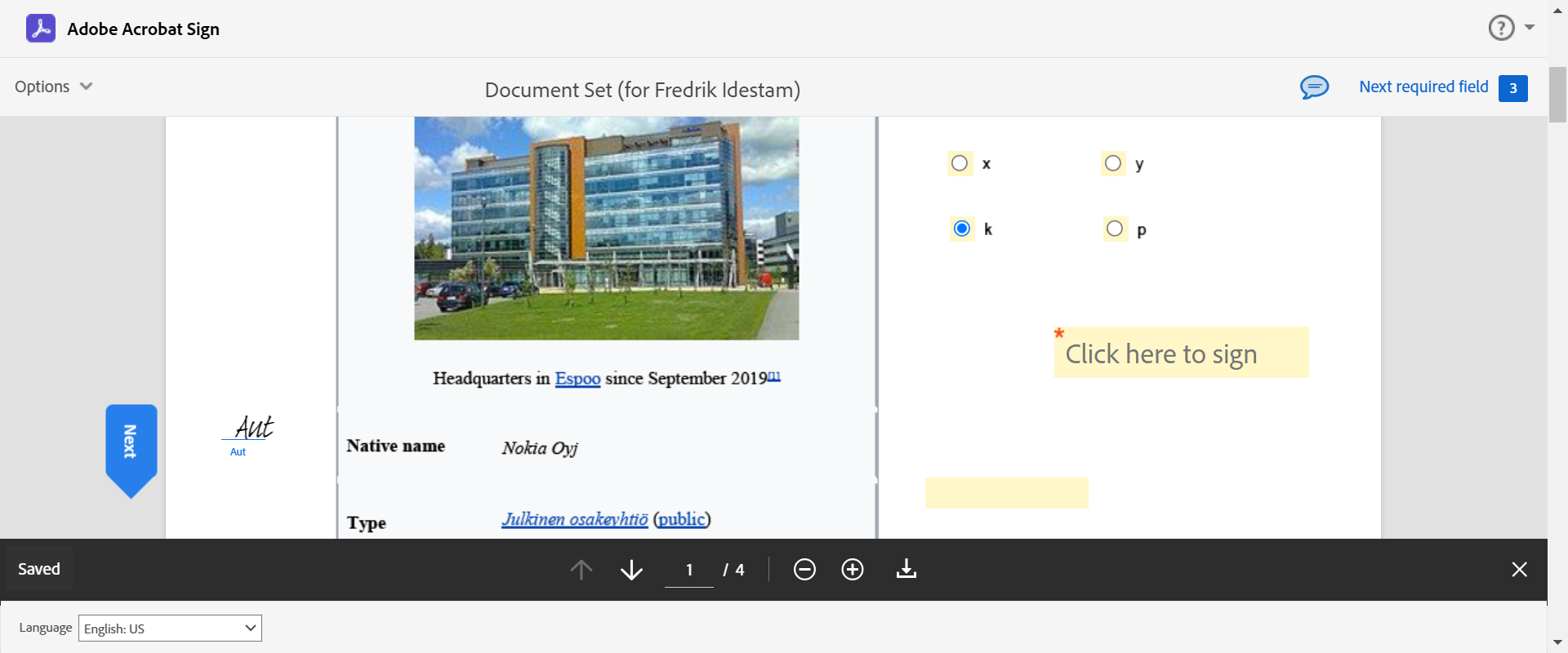Click the Document Set title text

point(643,90)
